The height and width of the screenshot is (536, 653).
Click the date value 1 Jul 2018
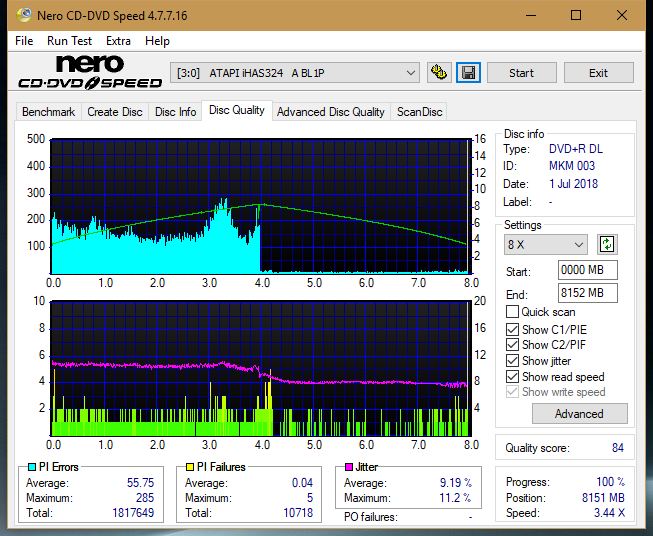pyautogui.click(x=573, y=184)
